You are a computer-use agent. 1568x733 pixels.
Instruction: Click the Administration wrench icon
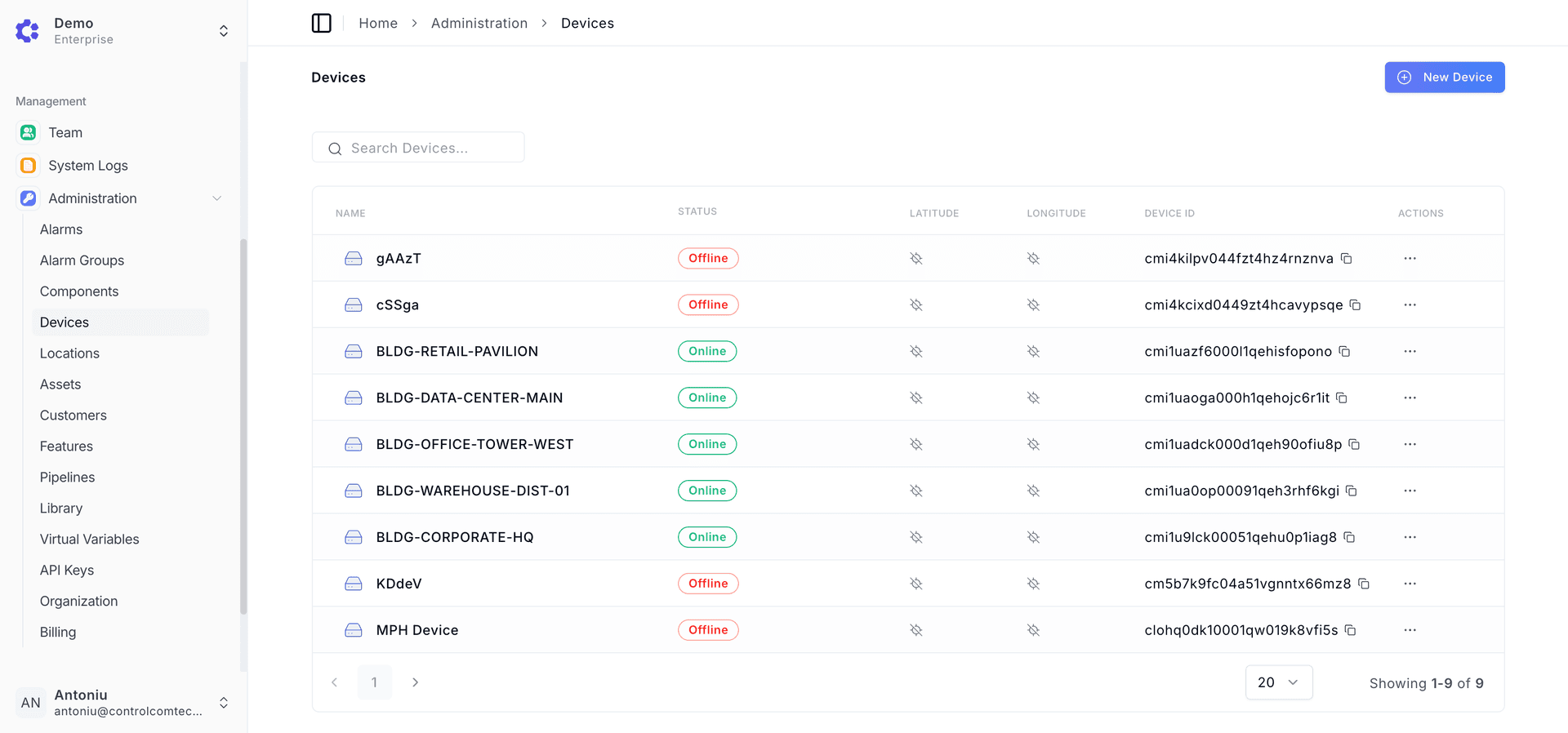[x=29, y=198]
